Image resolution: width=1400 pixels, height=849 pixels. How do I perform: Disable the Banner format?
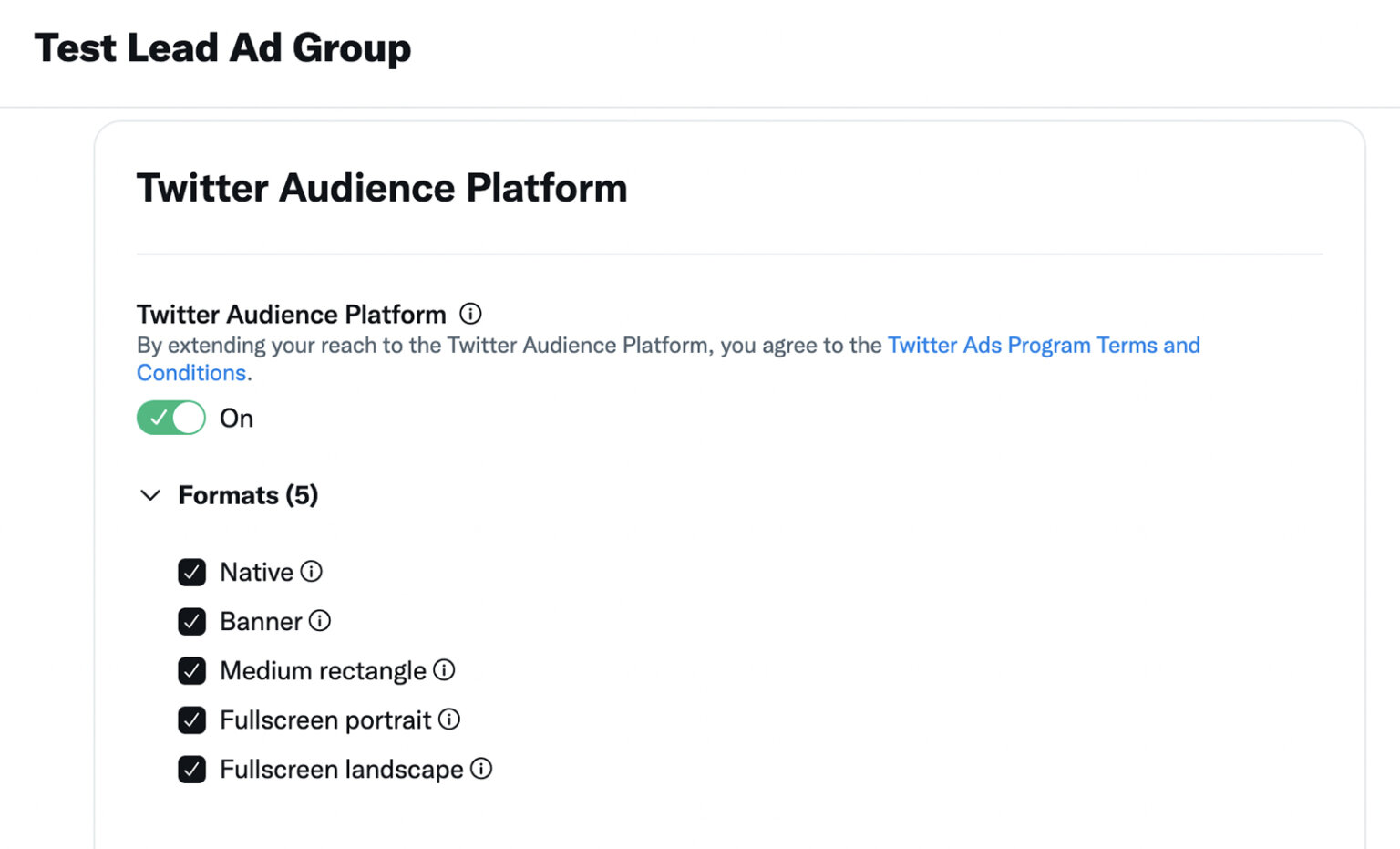[191, 621]
